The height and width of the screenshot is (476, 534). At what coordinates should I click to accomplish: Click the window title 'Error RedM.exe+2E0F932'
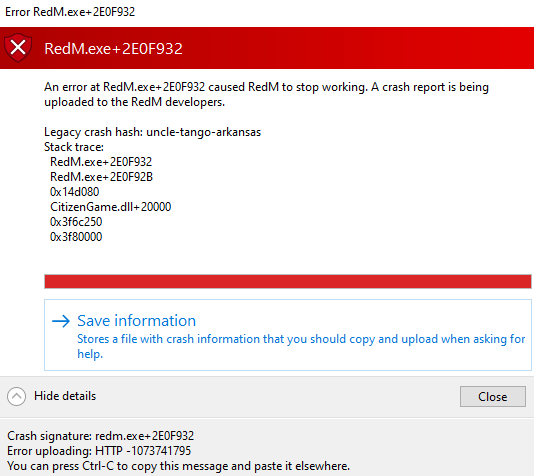(x=70, y=12)
